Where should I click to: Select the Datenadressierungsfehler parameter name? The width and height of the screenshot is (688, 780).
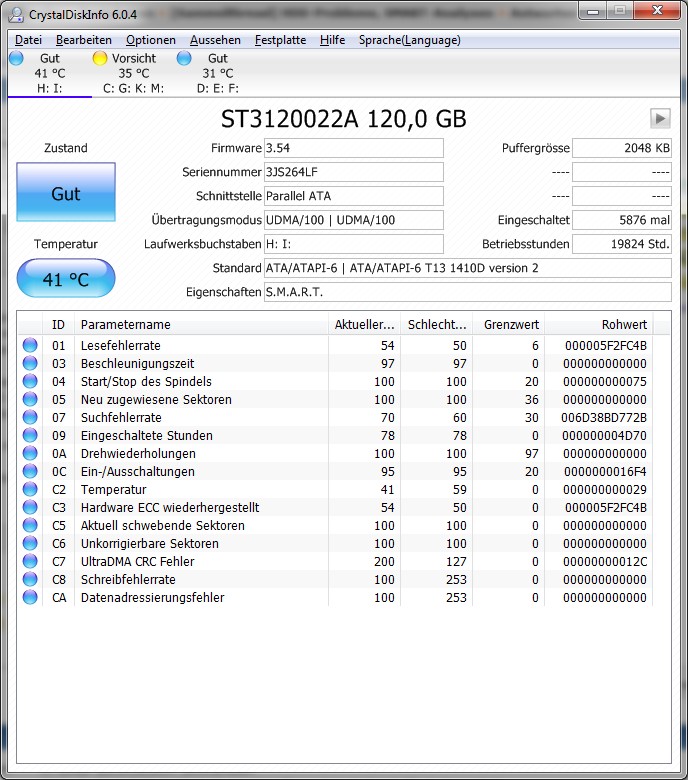coord(153,597)
